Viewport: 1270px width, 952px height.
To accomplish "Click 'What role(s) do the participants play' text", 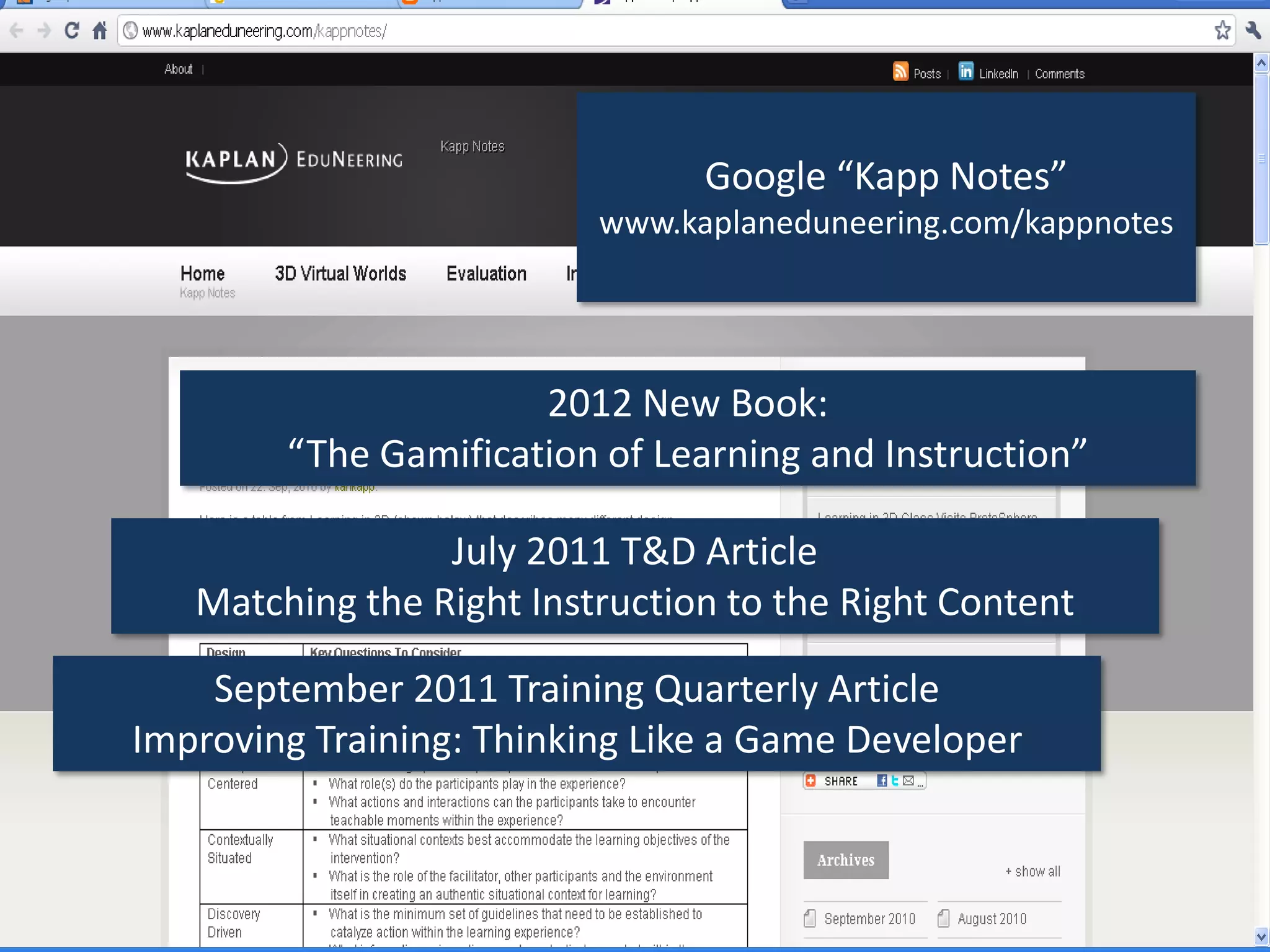I will pos(477,783).
